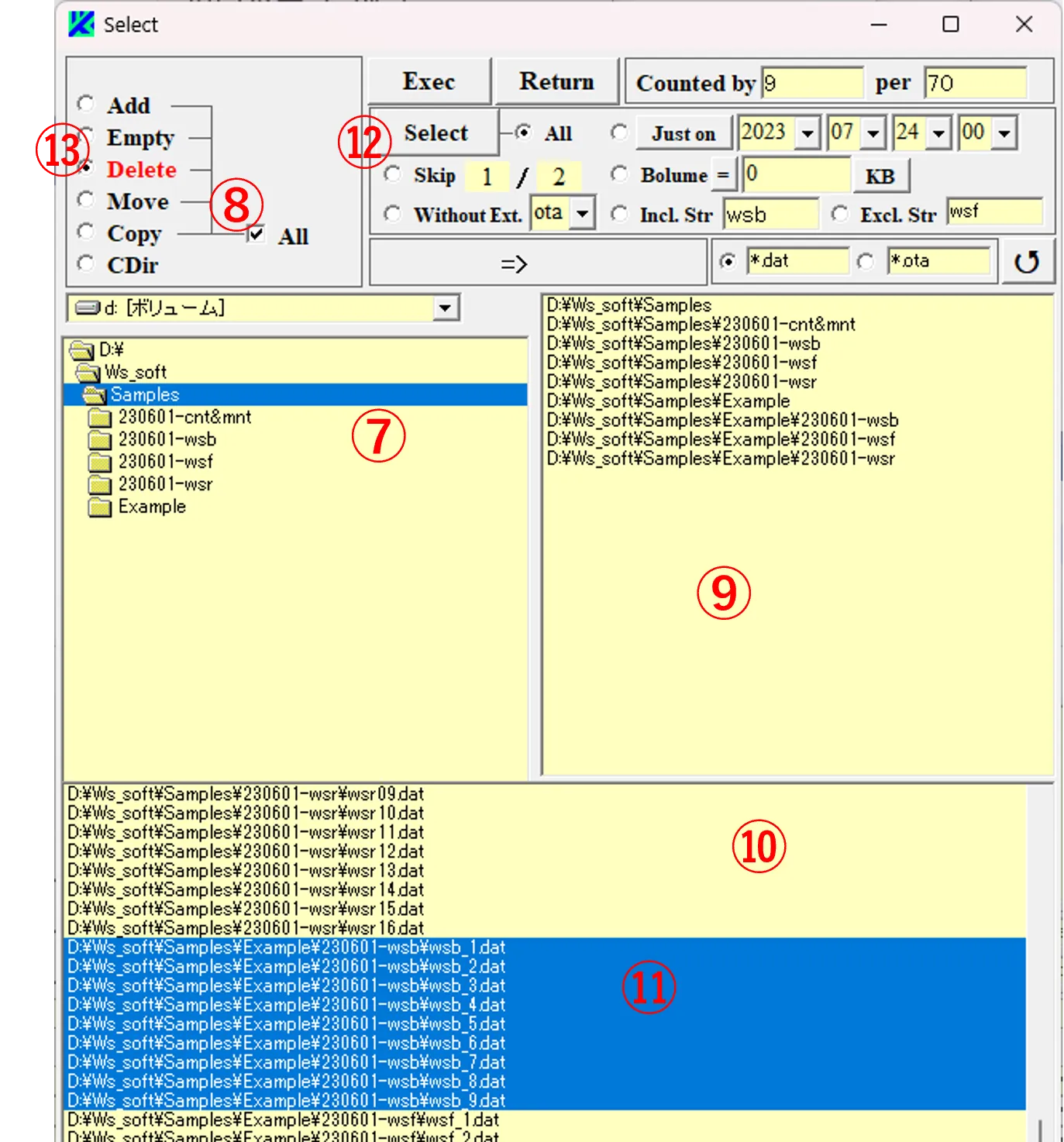Select wsb_5.dat file row

(545, 1024)
